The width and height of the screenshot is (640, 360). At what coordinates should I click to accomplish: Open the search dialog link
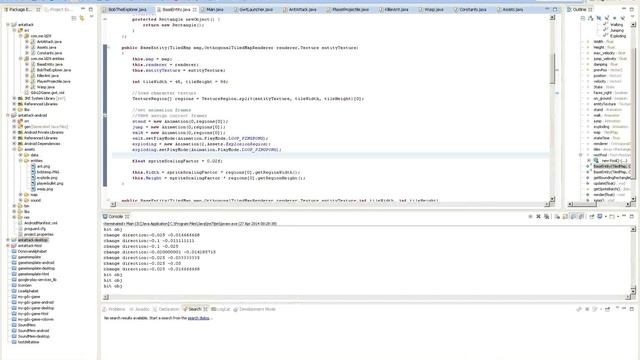pos(198,318)
